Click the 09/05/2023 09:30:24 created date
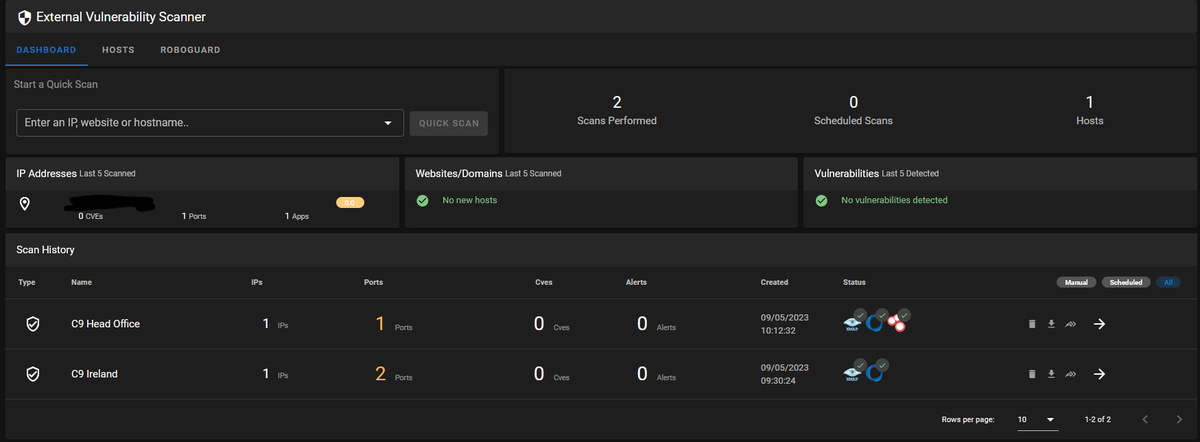This screenshot has height=442, width=1200. tap(783, 373)
